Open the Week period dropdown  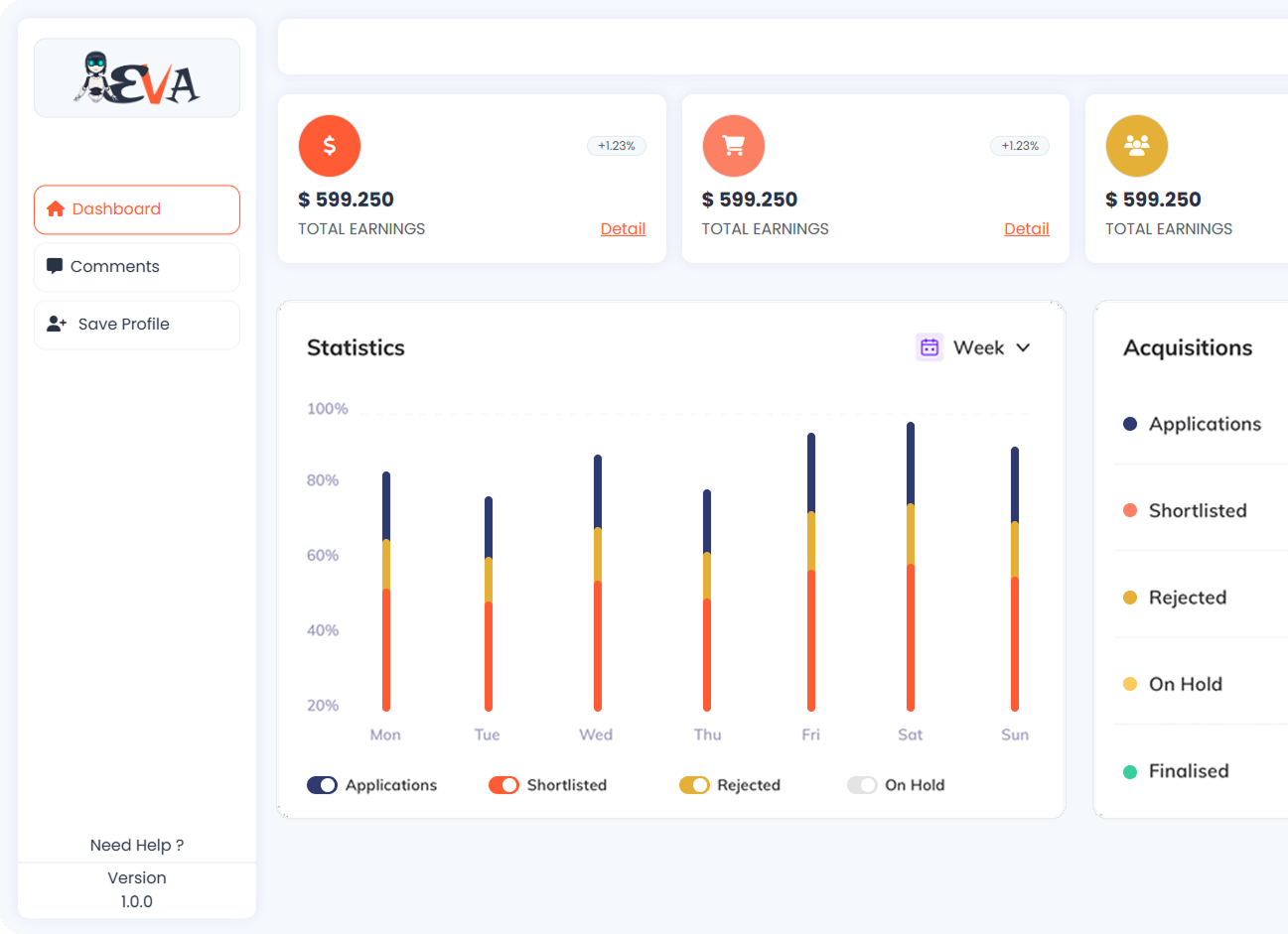click(978, 347)
